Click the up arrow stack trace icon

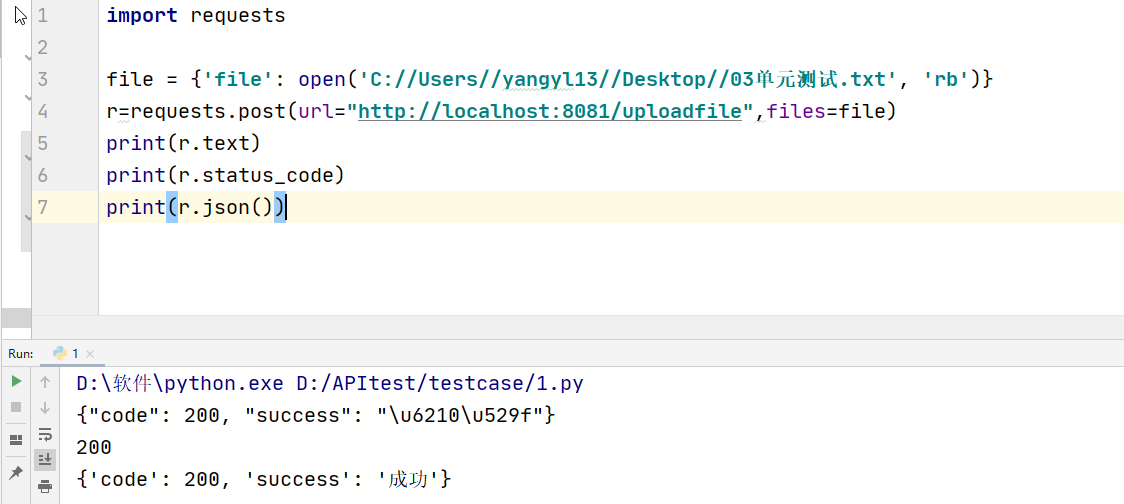[x=45, y=381]
